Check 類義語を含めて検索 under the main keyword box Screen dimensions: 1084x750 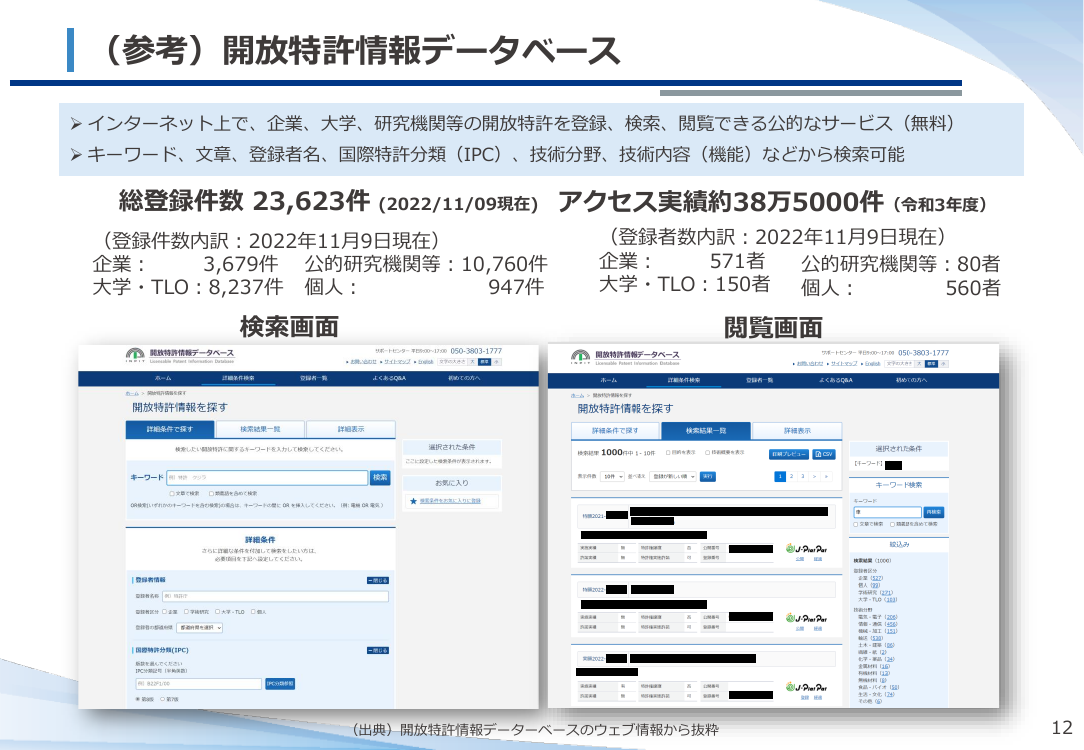pyautogui.click(x=211, y=494)
